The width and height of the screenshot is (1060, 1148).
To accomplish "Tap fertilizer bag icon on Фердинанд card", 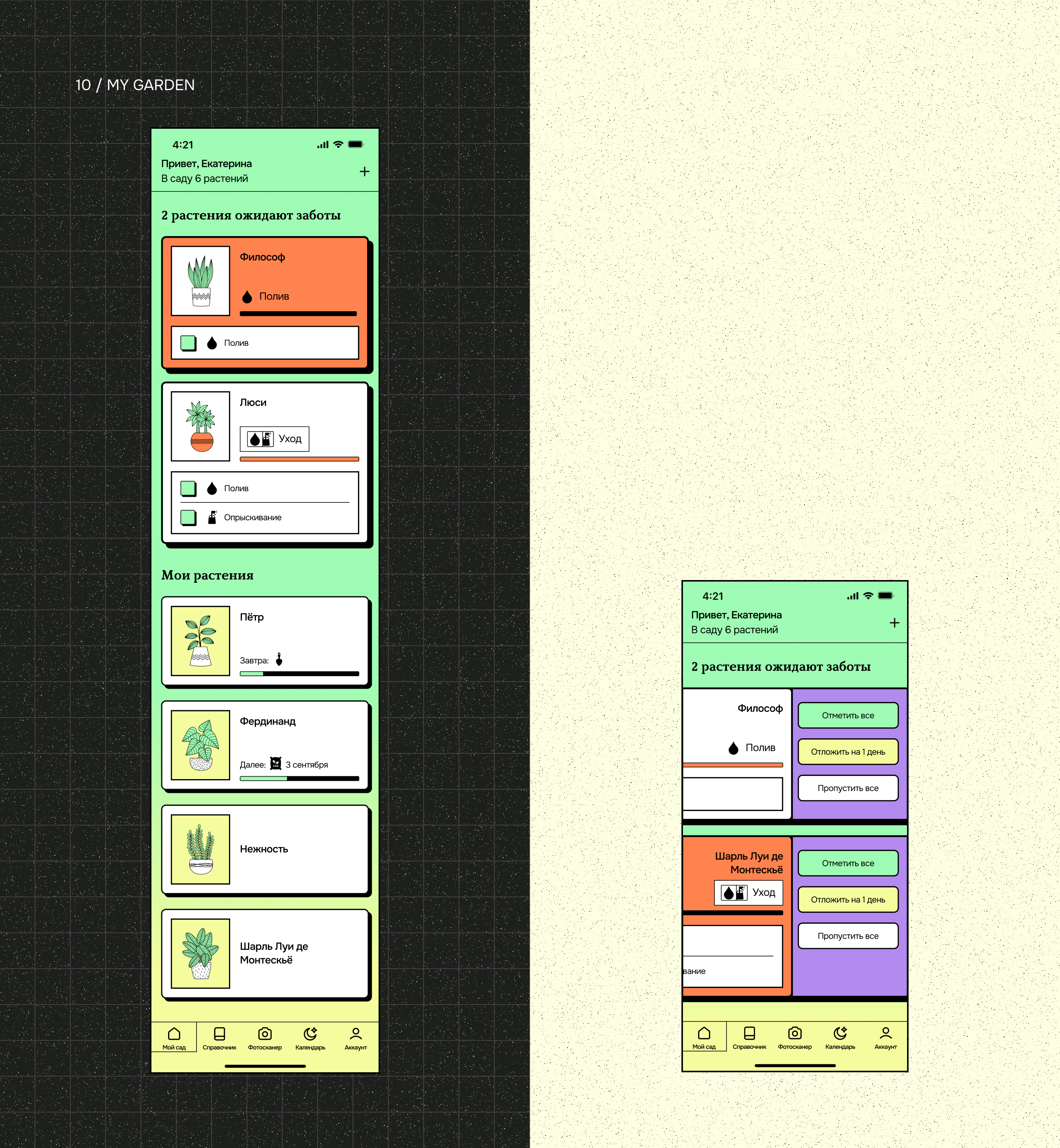I will point(276,764).
